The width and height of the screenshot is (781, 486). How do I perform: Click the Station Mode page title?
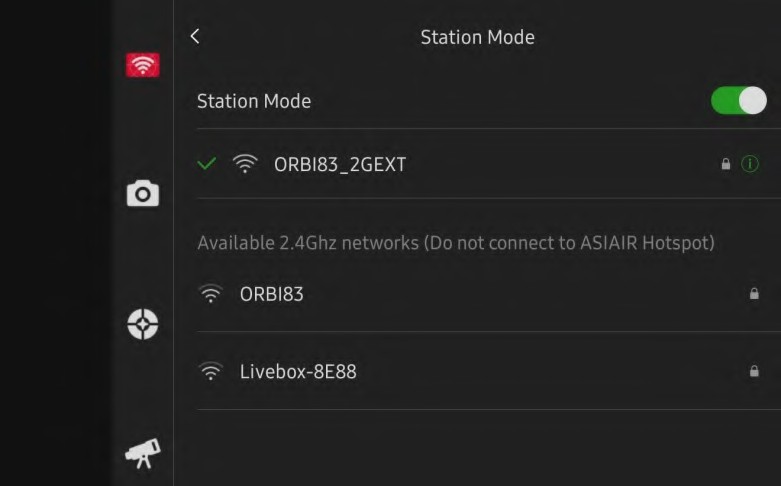[x=477, y=37]
